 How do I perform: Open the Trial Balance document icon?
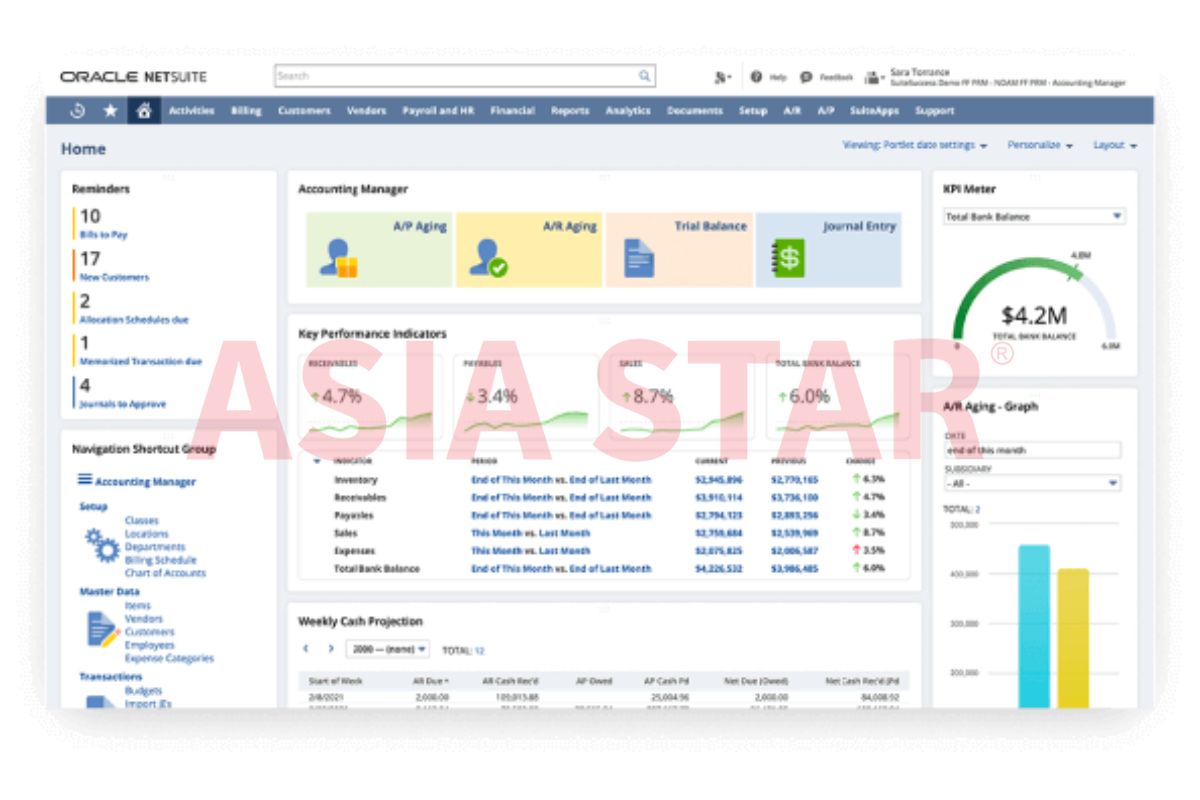pos(639,258)
